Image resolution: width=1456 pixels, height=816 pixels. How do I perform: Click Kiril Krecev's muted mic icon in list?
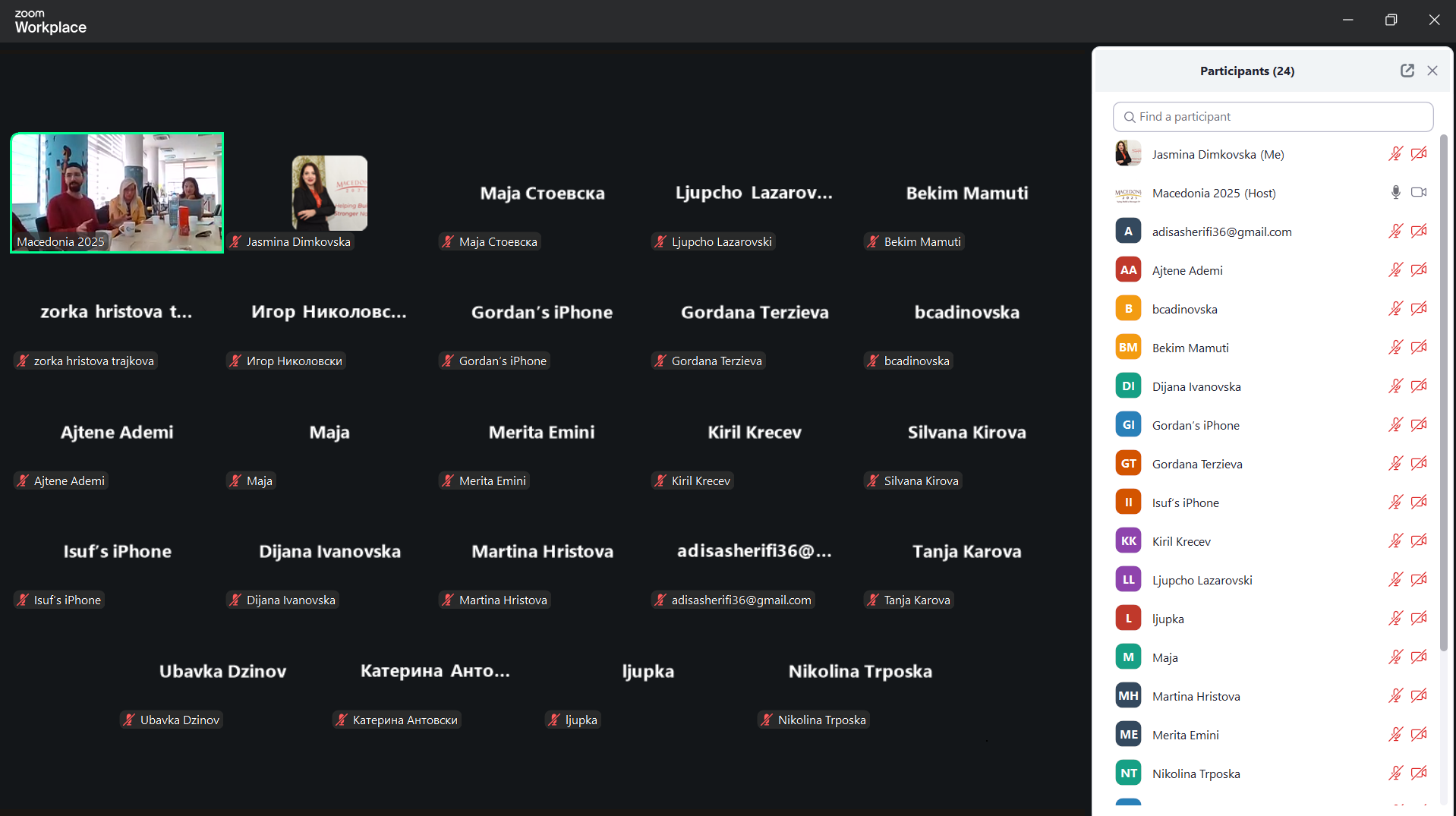click(1395, 541)
